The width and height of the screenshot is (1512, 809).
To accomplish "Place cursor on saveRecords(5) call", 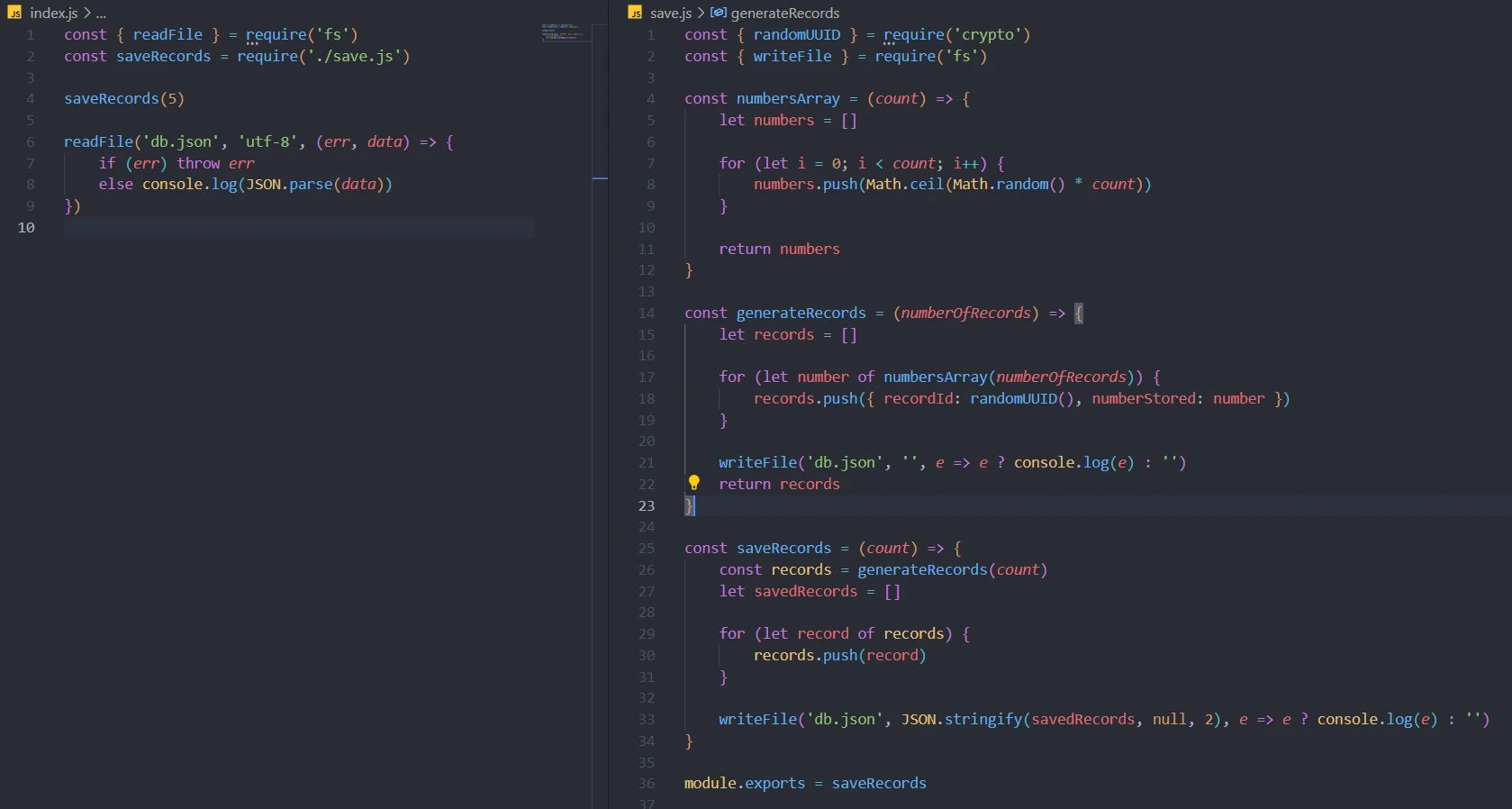I will tap(123, 98).
